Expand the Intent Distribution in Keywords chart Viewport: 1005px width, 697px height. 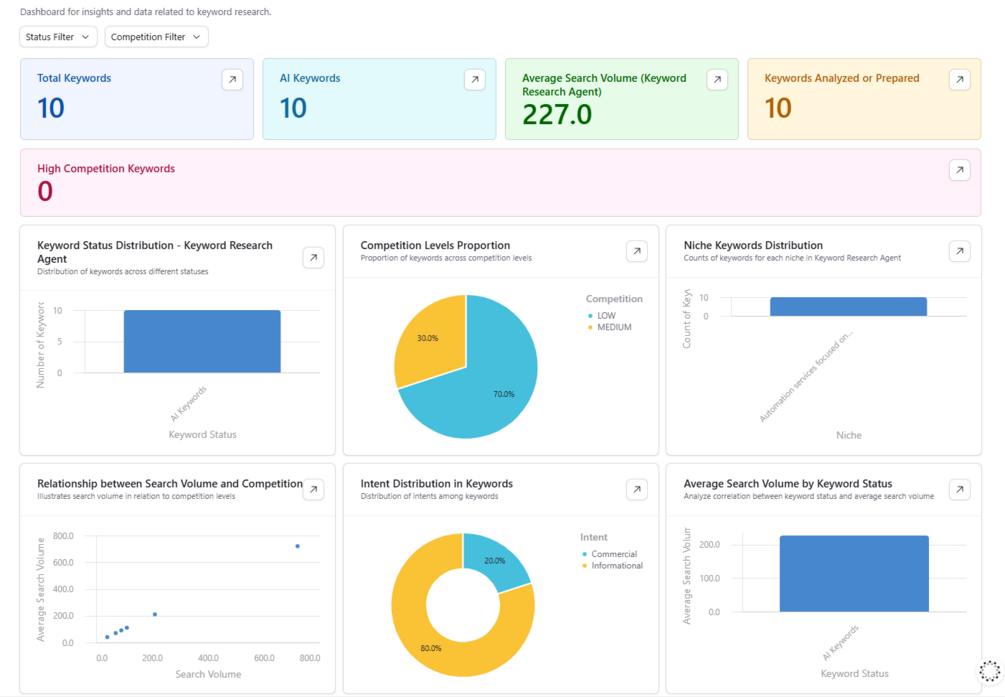tap(636, 489)
